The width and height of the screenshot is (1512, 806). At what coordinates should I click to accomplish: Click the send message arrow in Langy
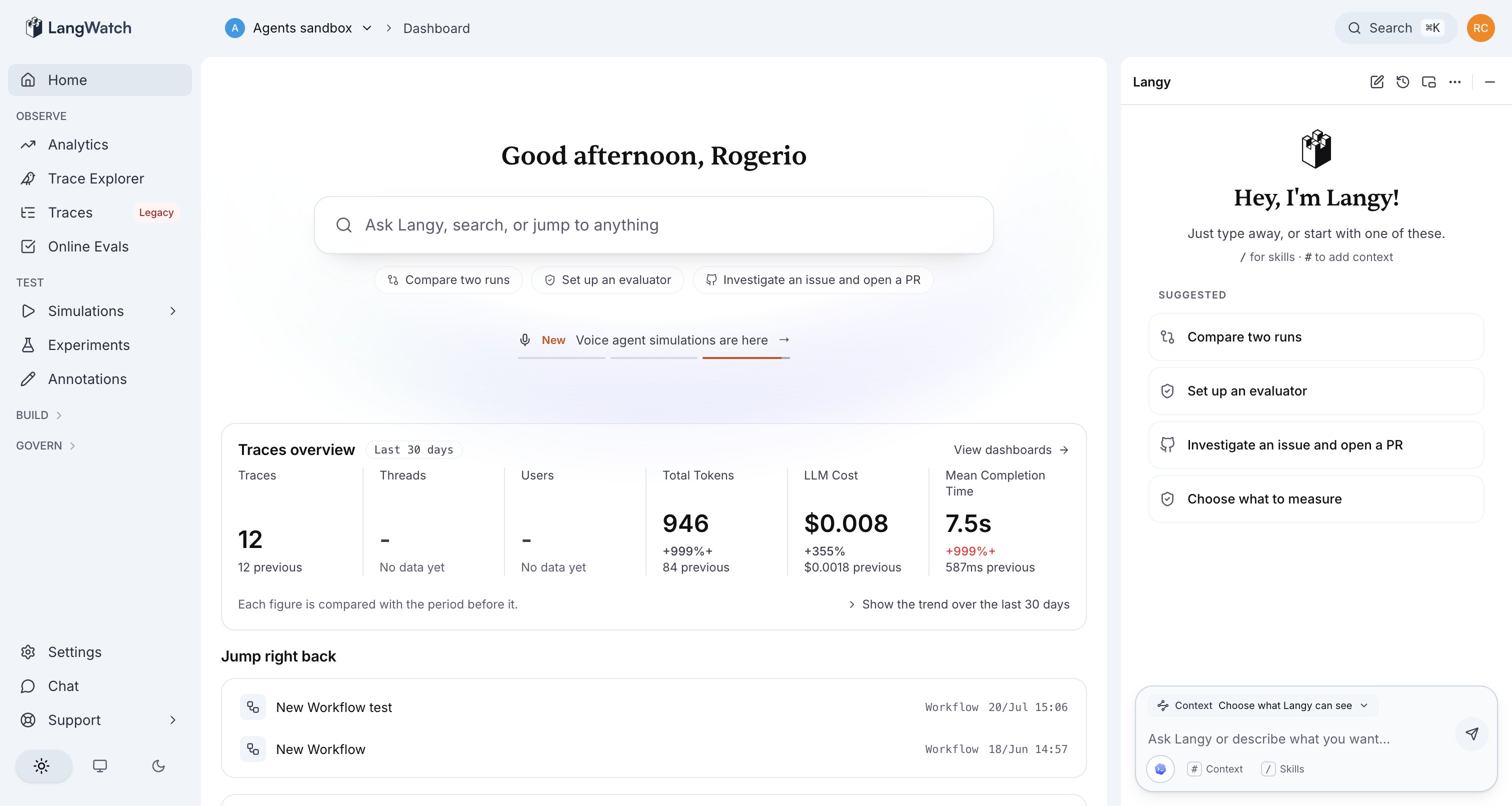(1471, 734)
